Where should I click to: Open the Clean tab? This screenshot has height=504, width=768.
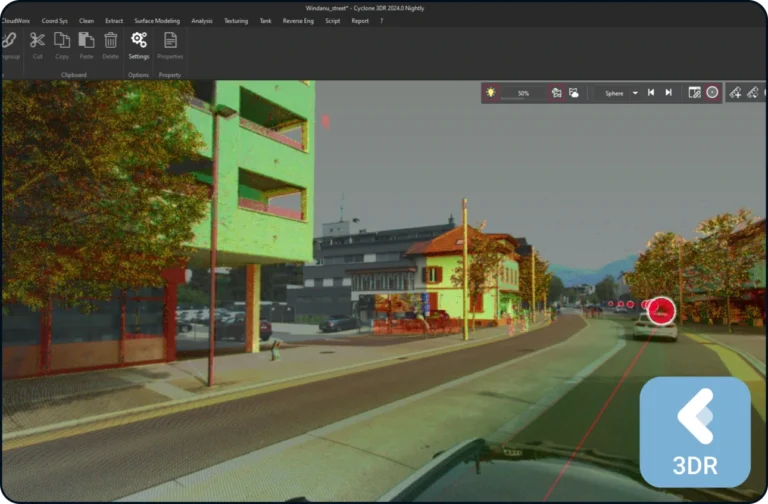click(x=86, y=21)
